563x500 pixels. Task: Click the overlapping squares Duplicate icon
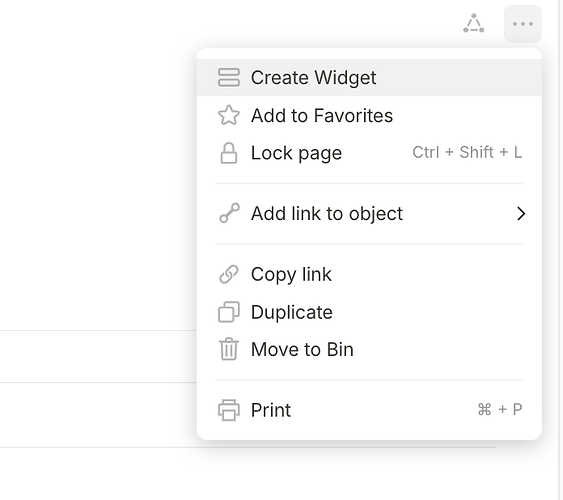(229, 312)
